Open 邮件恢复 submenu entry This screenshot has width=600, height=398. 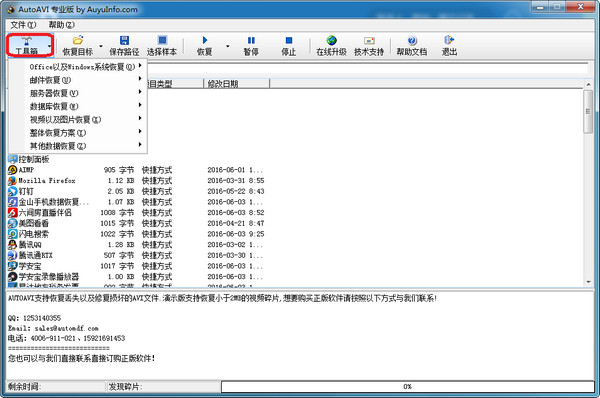[x=78, y=80]
